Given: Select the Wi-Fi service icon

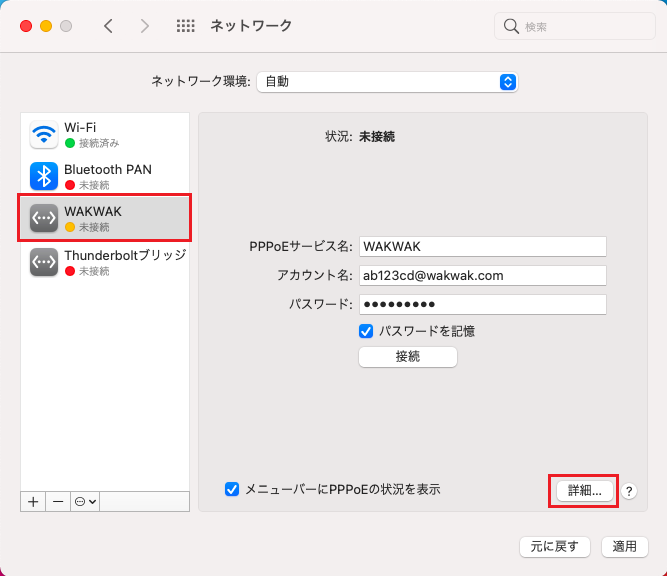Looking at the screenshot, I should pos(44,134).
